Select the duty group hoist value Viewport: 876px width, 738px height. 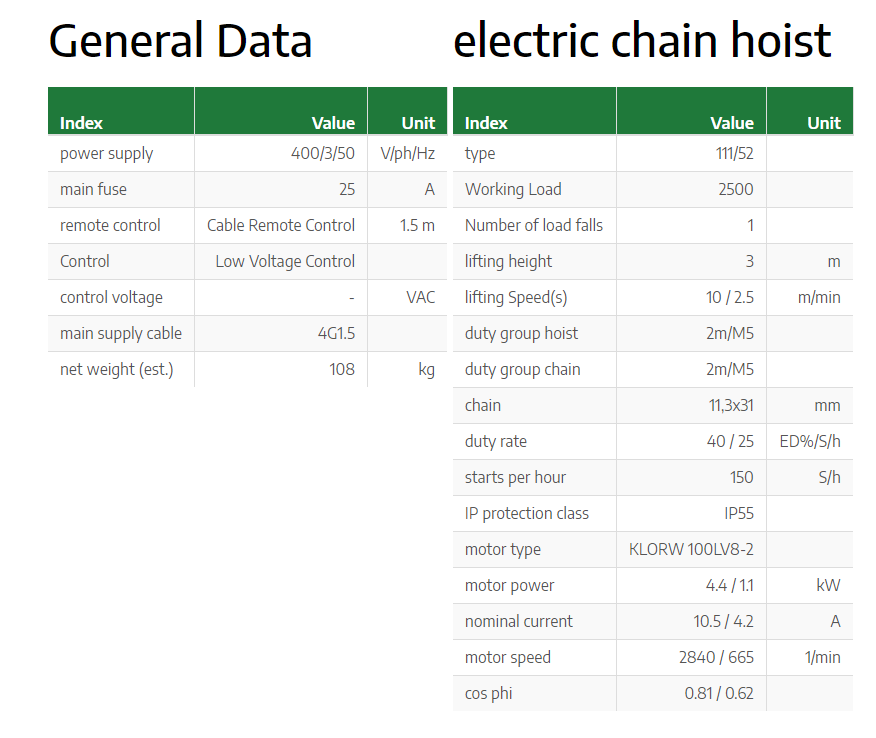(x=729, y=334)
